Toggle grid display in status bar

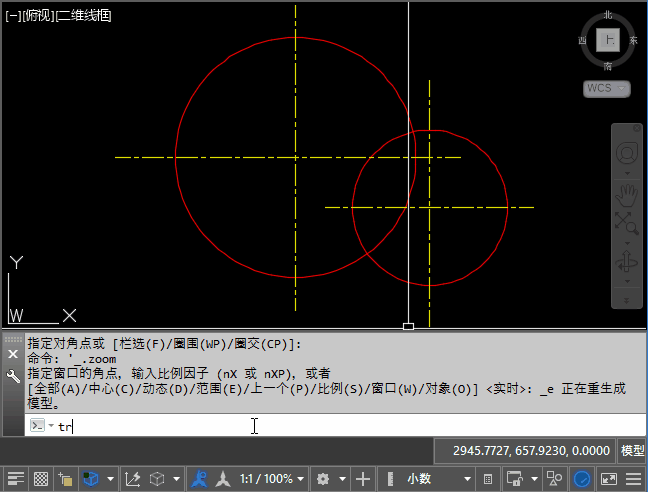41,479
